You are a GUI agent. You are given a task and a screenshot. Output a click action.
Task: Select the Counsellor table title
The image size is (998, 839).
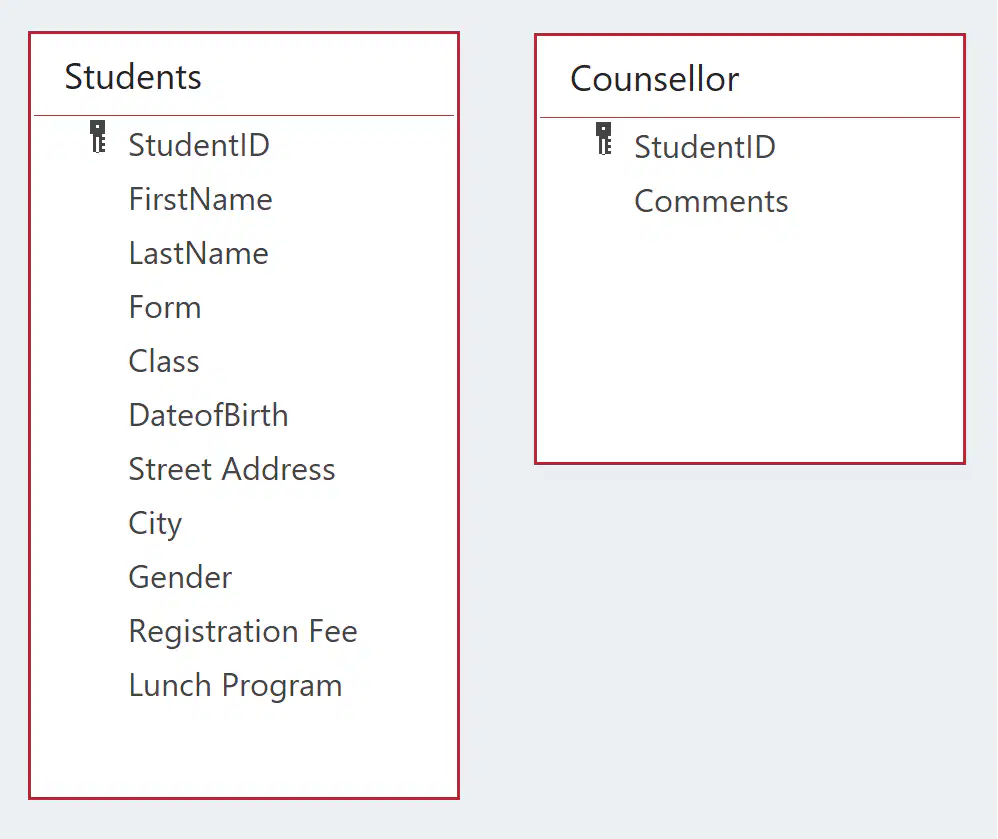point(654,79)
